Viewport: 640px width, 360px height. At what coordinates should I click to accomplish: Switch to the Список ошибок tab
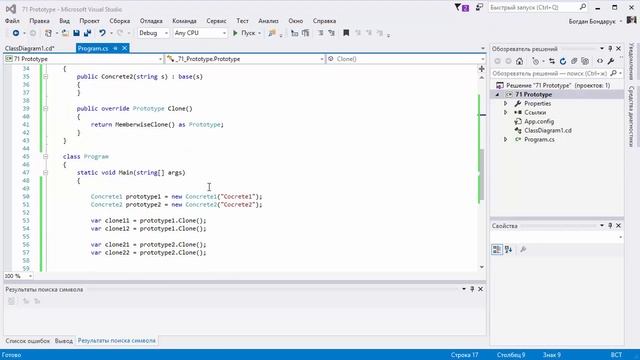point(27,341)
